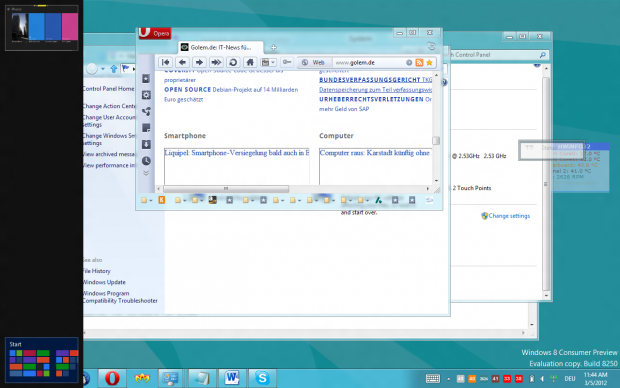The width and height of the screenshot is (620, 388).
Task: Open the Liquipel Smartphone-Versiegelung article
Action: (236, 153)
